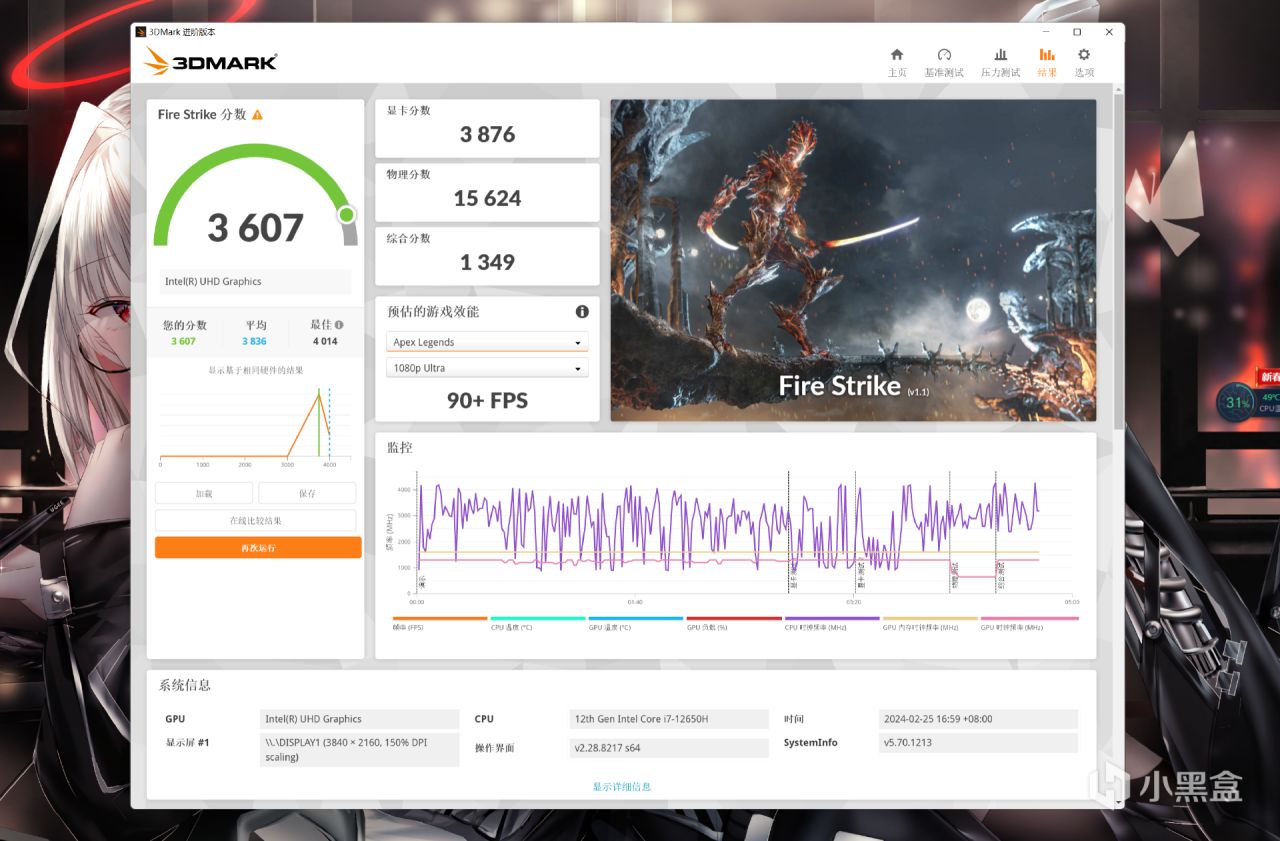Open the 1080p Ultra resolution dropdown
This screenshot has width=1280, height=841.
coord(487,368)
